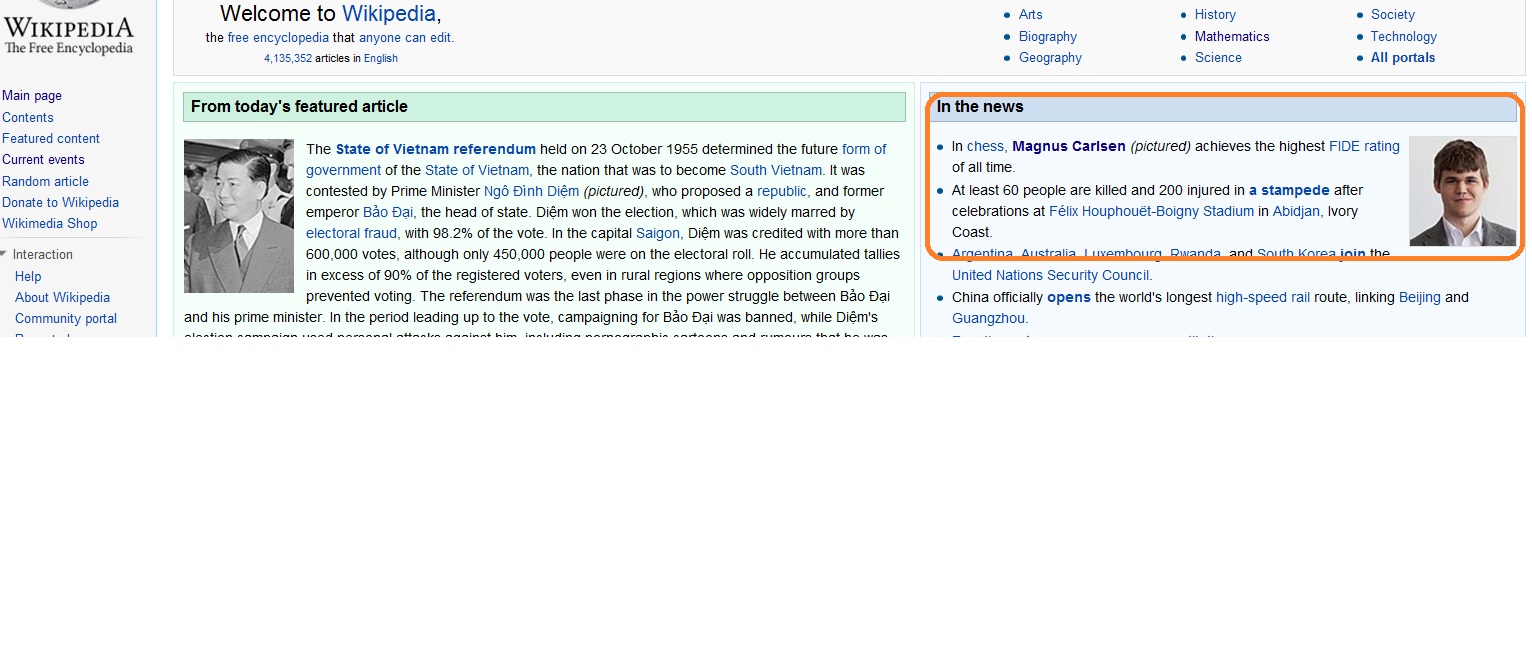Click the 4,135,352 articles count link
This screenshot has width=1532, height=671.
pos(288,58)
